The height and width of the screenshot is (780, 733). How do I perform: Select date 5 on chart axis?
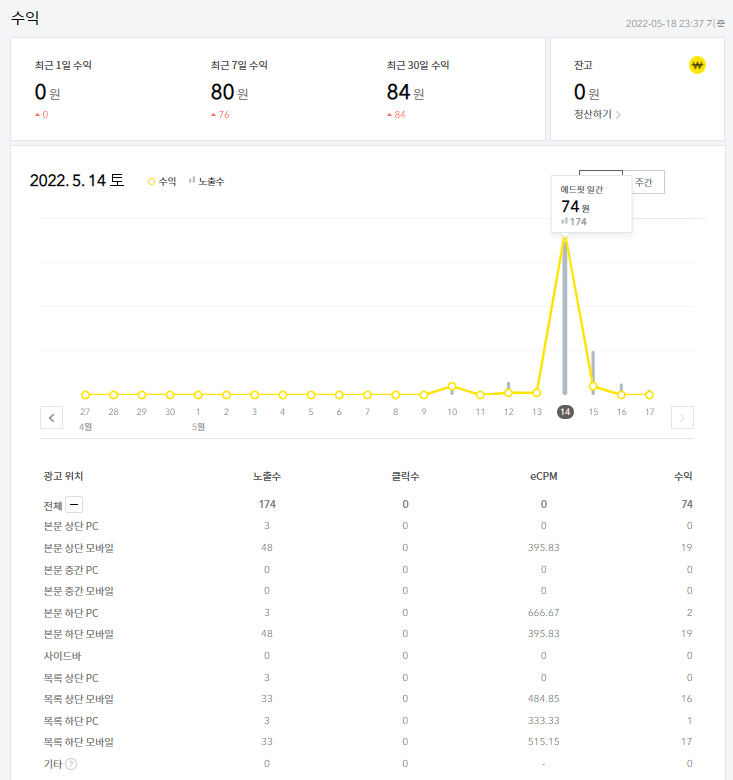(x=311, y=412)
